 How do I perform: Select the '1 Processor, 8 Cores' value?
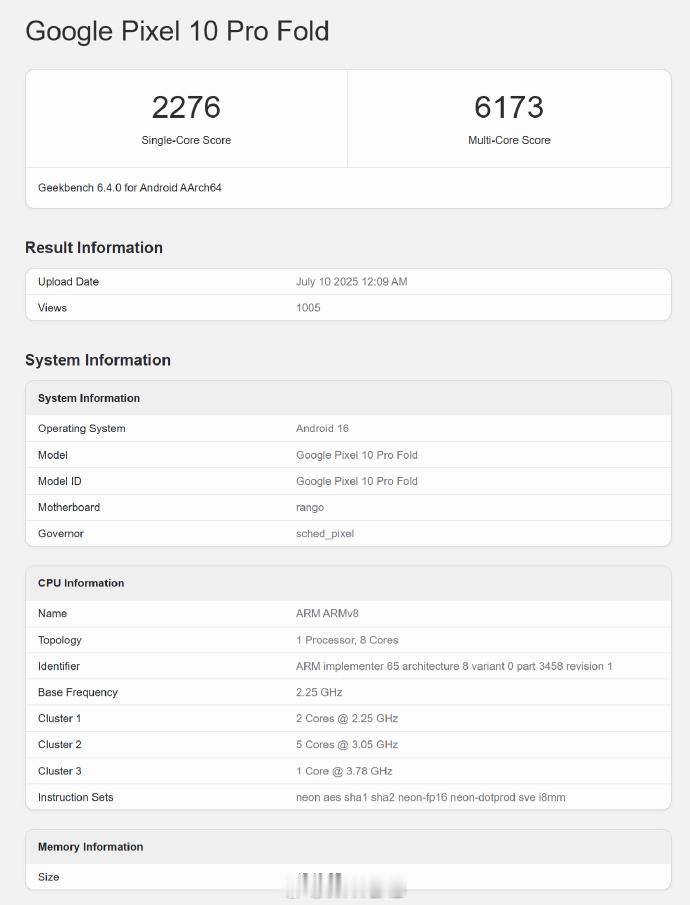(347, 640)
